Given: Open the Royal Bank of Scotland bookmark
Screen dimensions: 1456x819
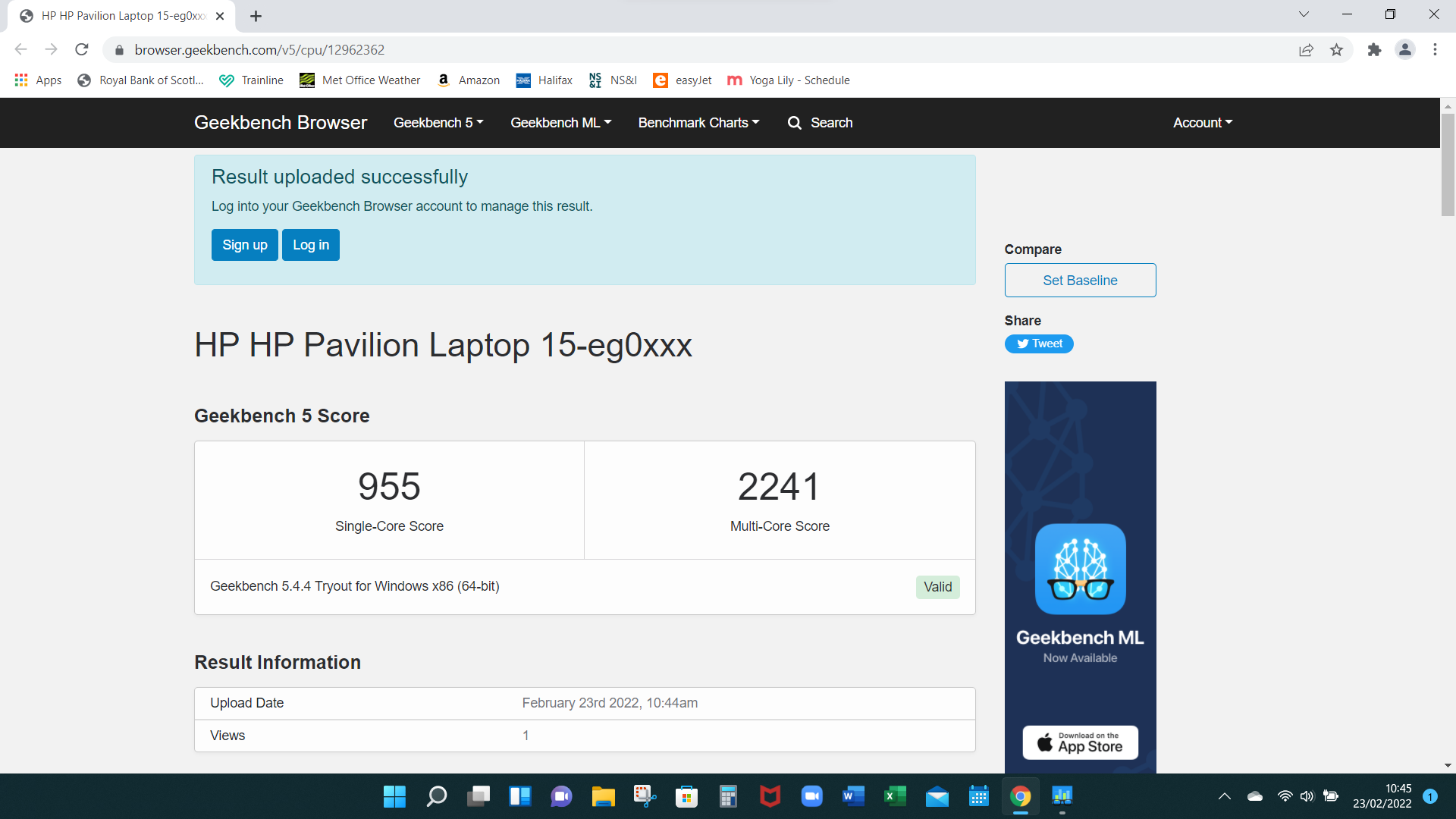Looking at the screenshot, I should [x=141, y=80].
